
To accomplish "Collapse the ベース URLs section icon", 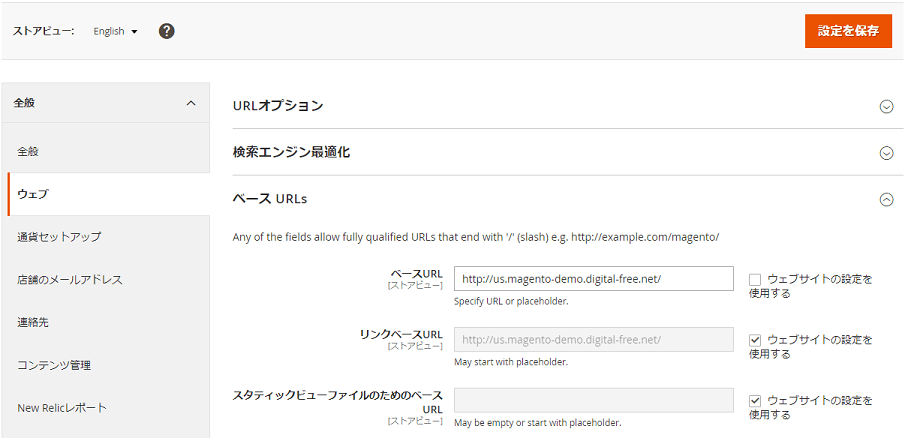I will pyautogui.click(x=885, y=199).
